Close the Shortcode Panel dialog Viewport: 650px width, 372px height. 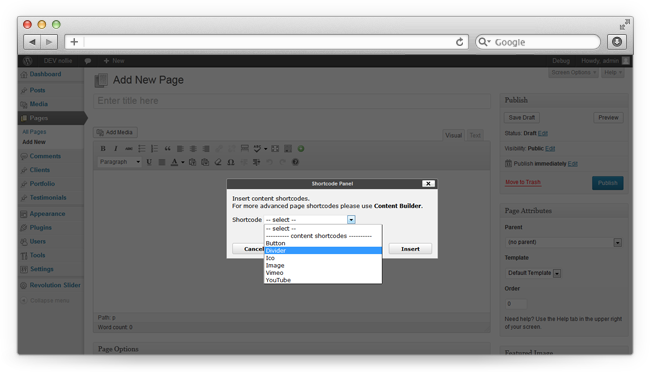428,184
